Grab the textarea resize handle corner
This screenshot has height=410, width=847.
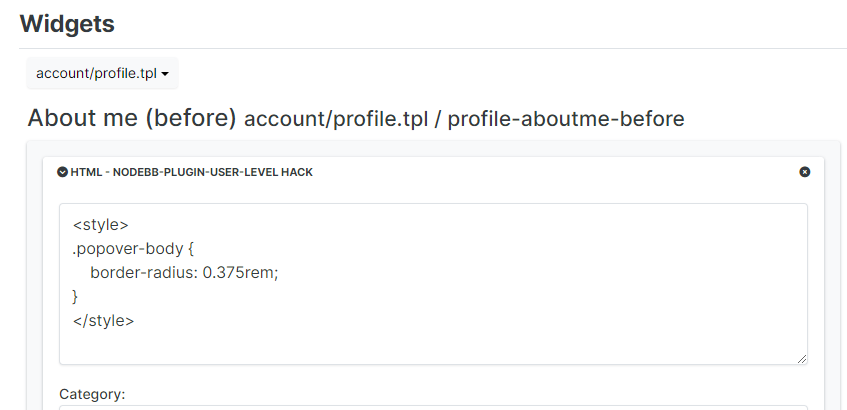pyautogui.click(x=802, y=359)
